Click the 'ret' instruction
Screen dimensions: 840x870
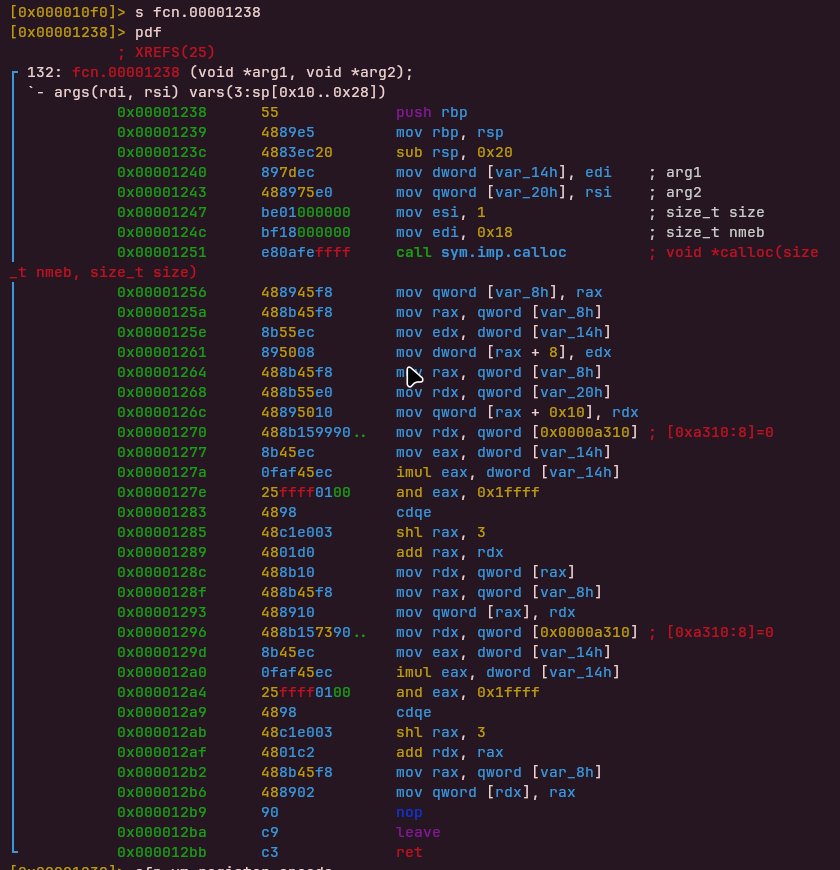pyautogui.click(x=409, y=852)
